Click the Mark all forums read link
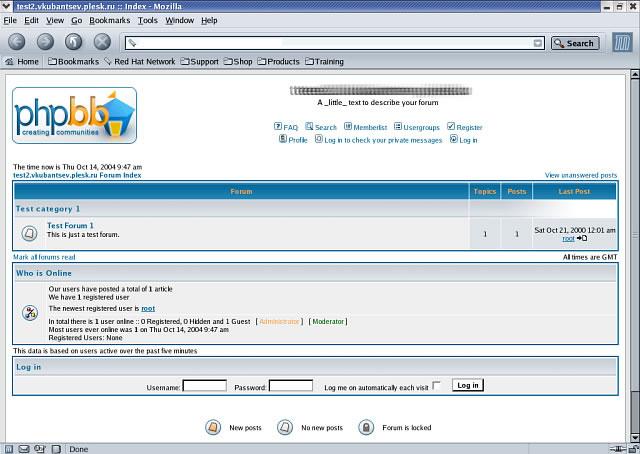 (44, 257)
